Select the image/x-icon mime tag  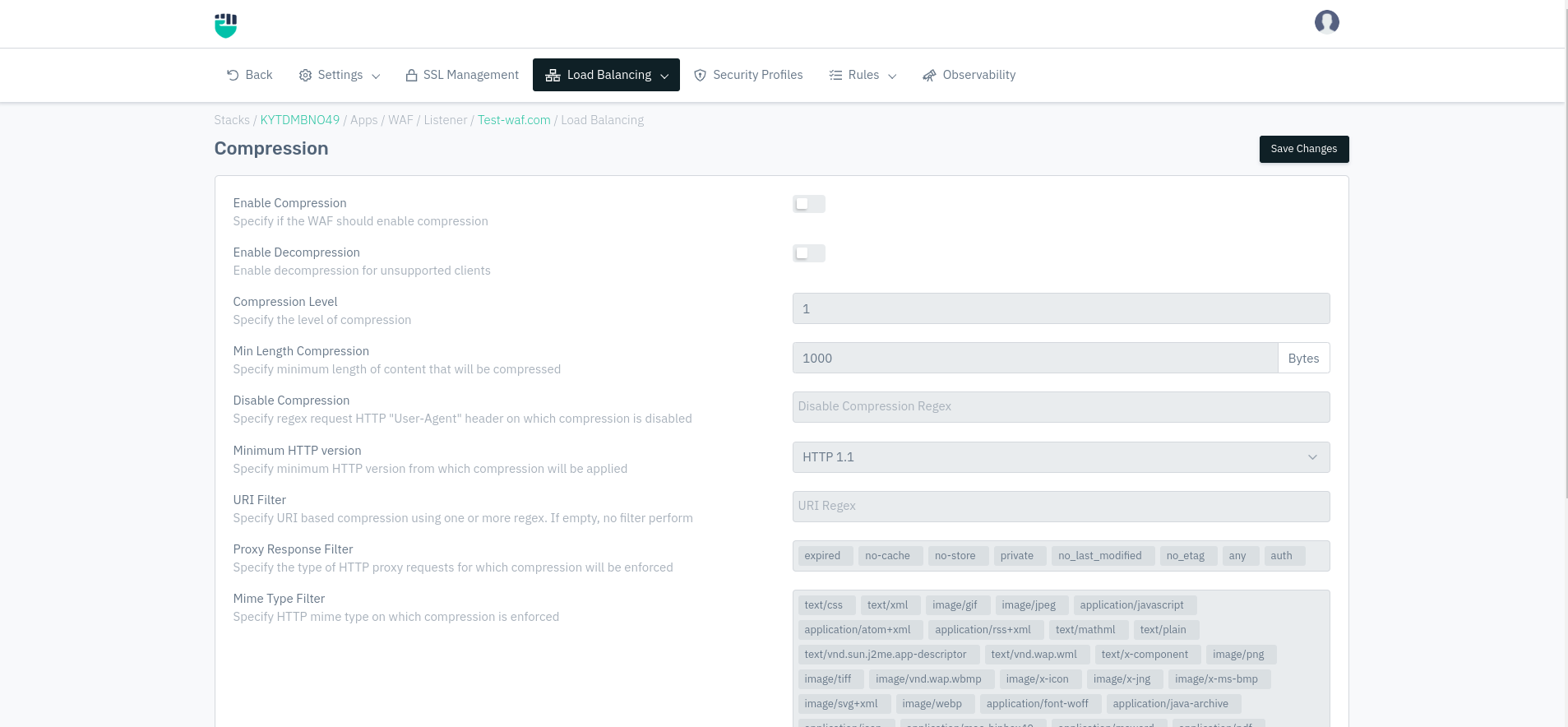tap(1041, 679)
